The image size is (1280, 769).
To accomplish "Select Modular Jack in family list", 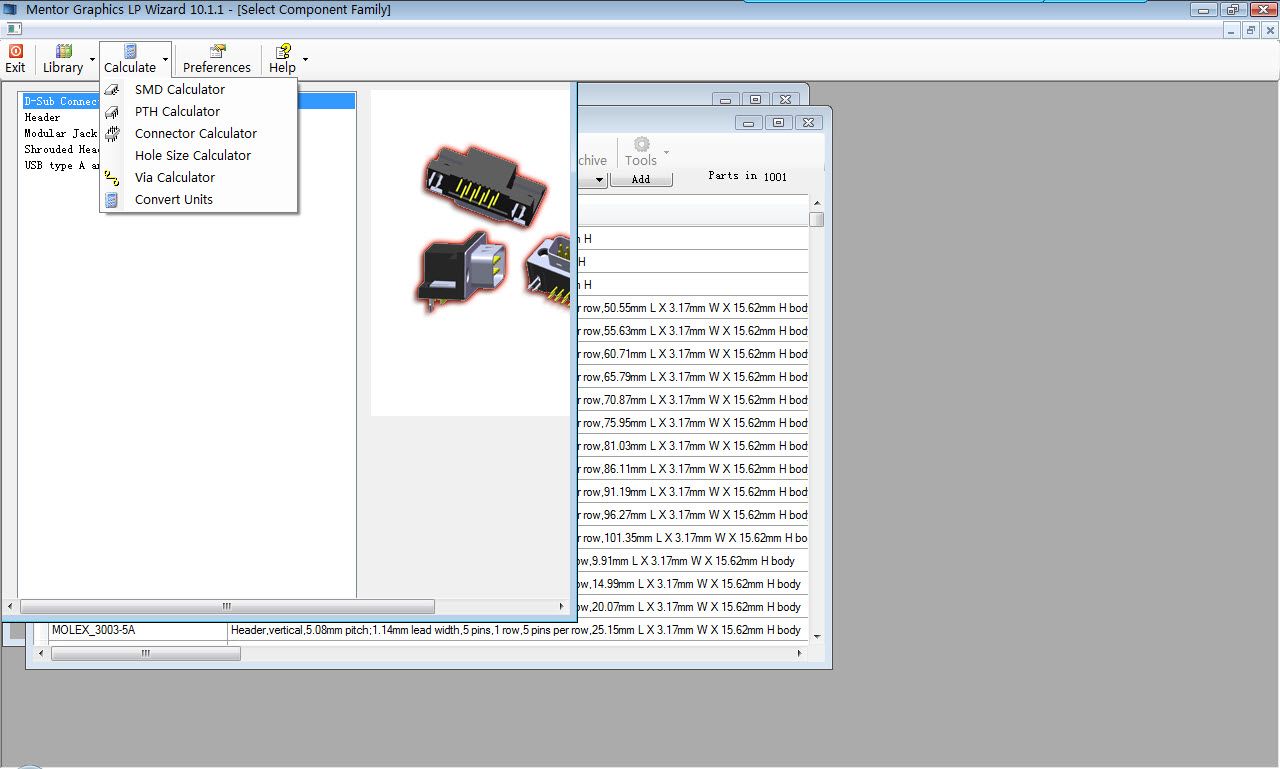I will (x=61, y=133).
